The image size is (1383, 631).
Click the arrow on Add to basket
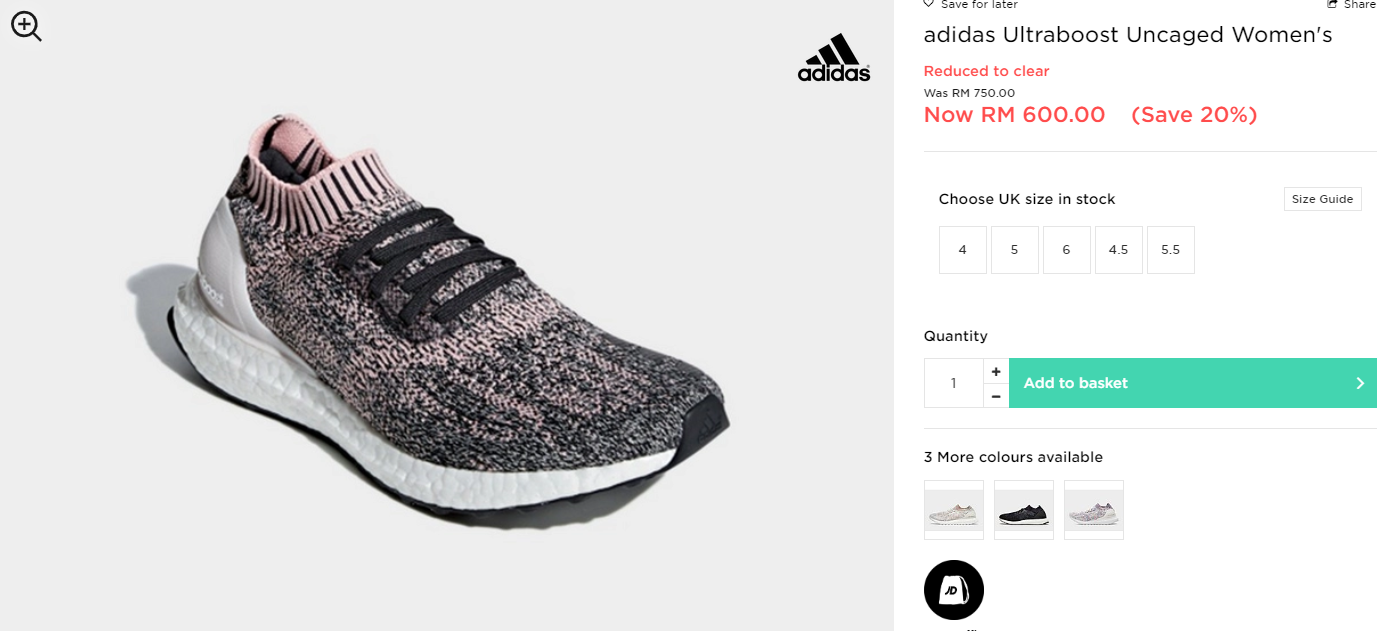[x=1360, y=383]
